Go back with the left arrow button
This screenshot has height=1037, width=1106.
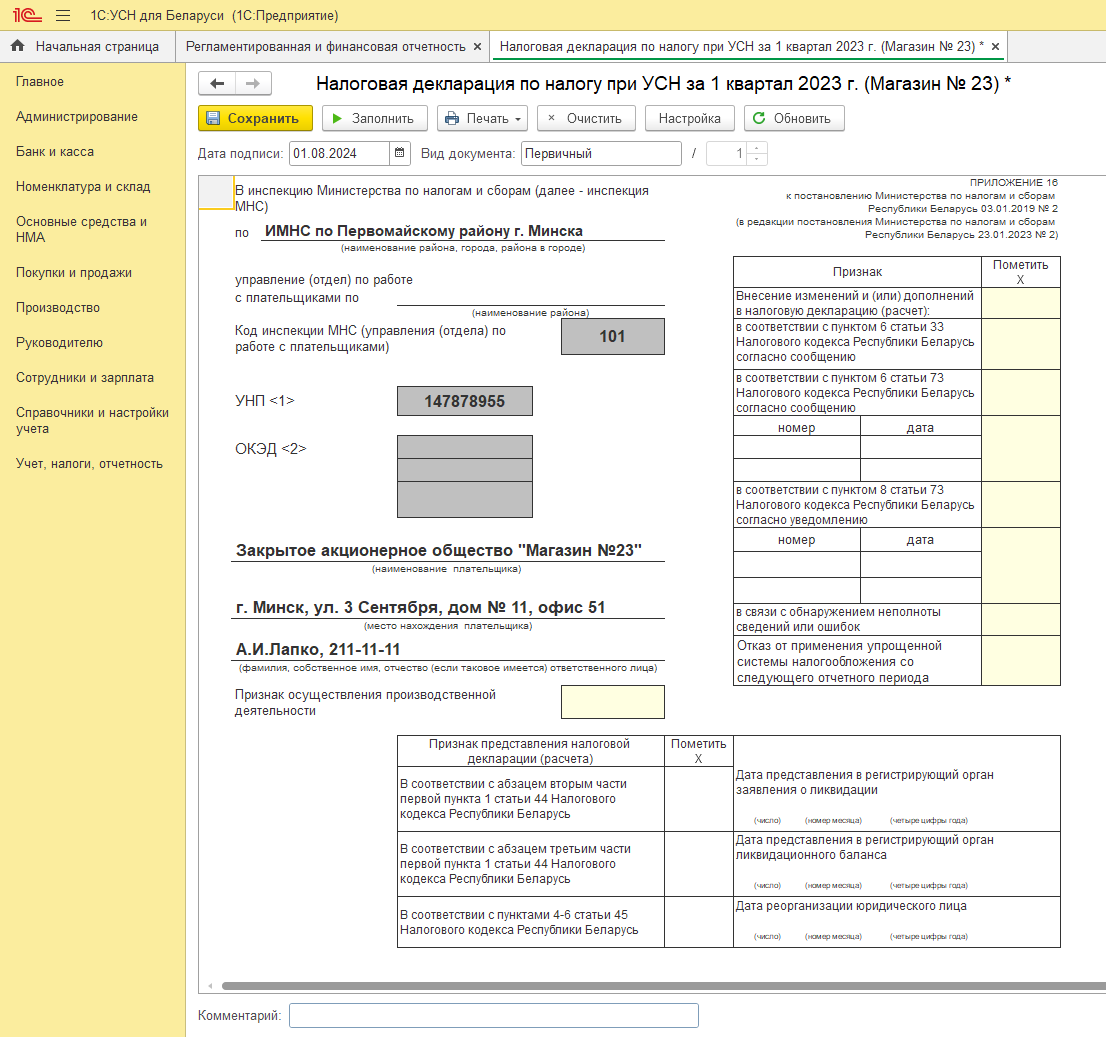pos(217,83)
